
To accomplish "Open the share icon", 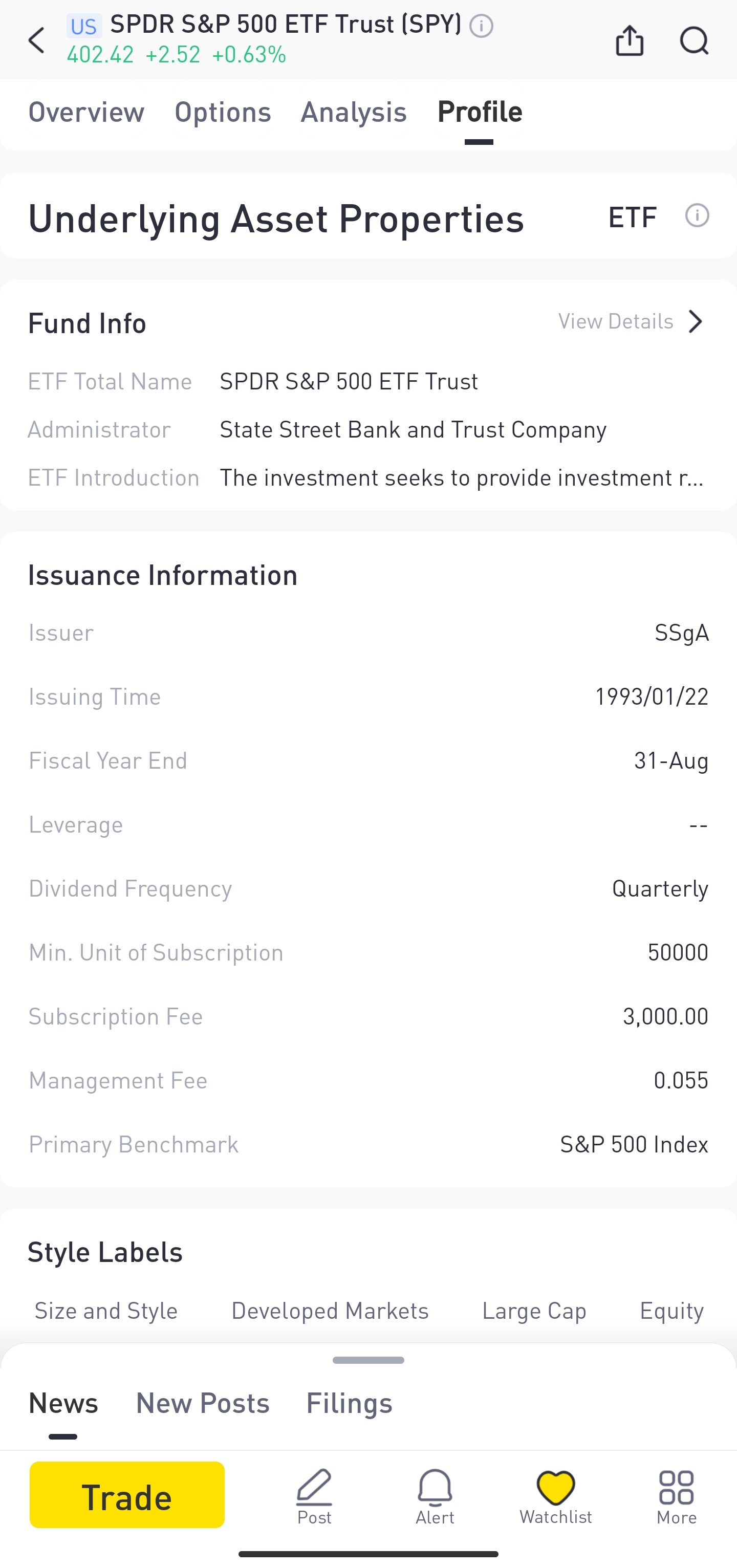I will point(630,41).
